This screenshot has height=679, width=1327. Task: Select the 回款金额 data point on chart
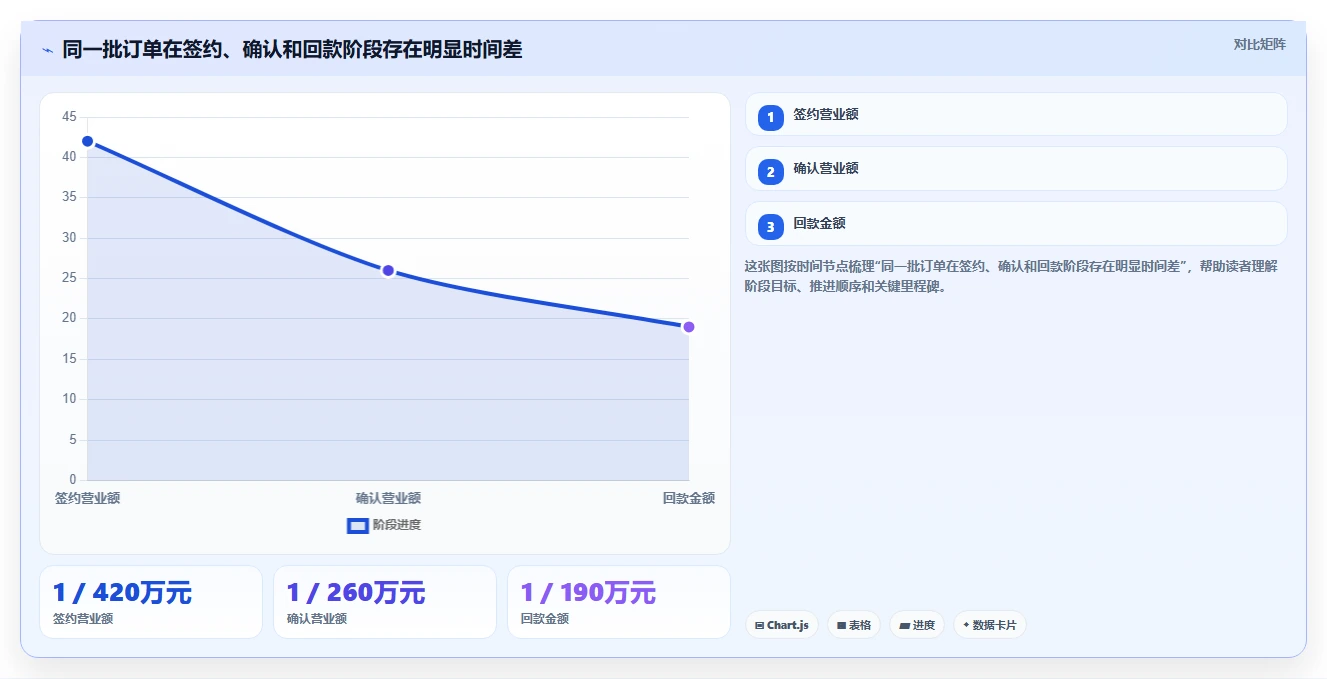pos(689,327)
